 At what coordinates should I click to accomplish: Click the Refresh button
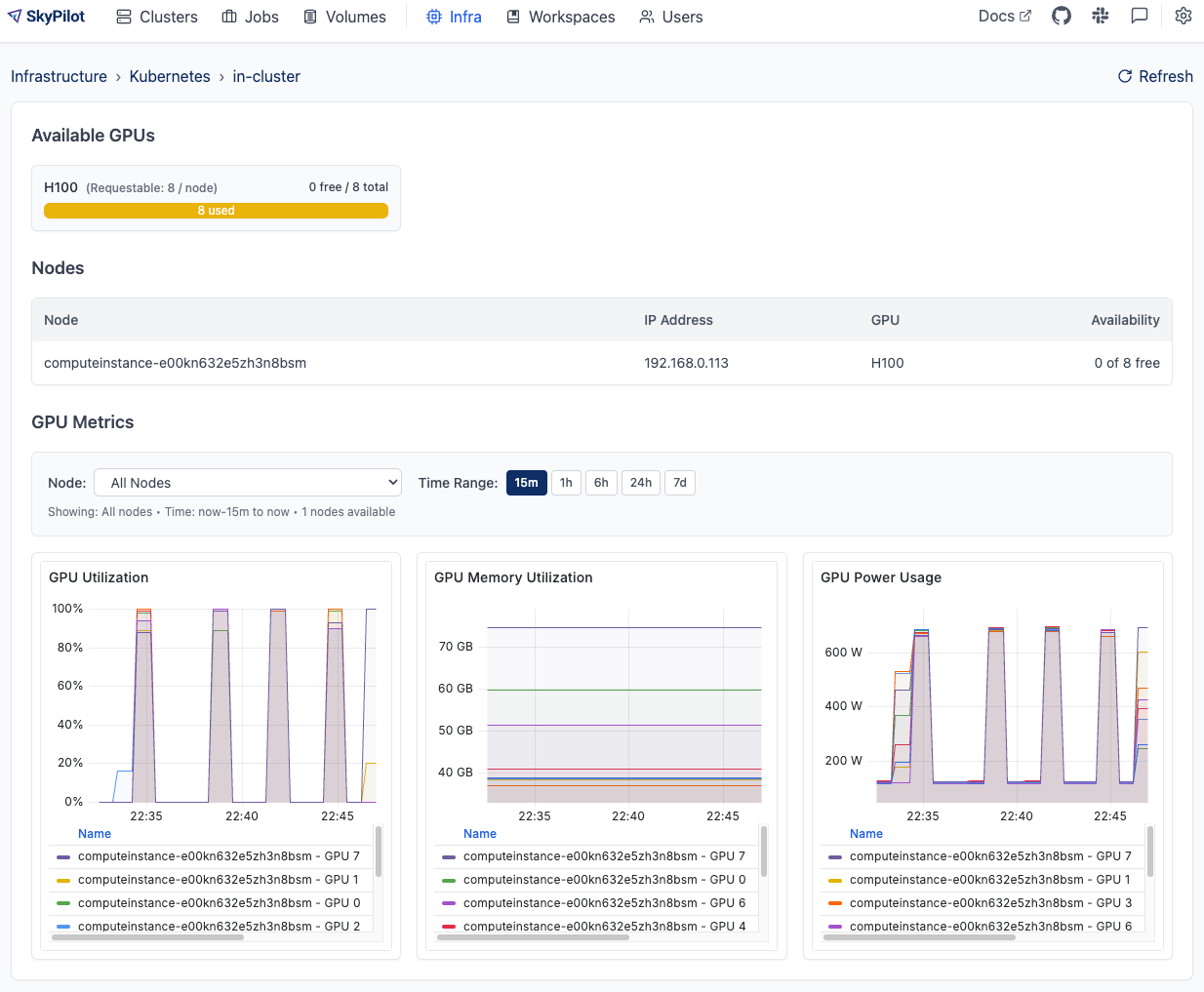[x=1155, y=76]
